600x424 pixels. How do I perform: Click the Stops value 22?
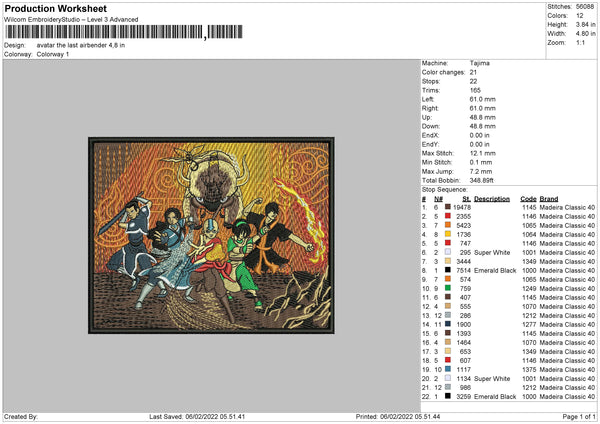(x=473, y=81)
